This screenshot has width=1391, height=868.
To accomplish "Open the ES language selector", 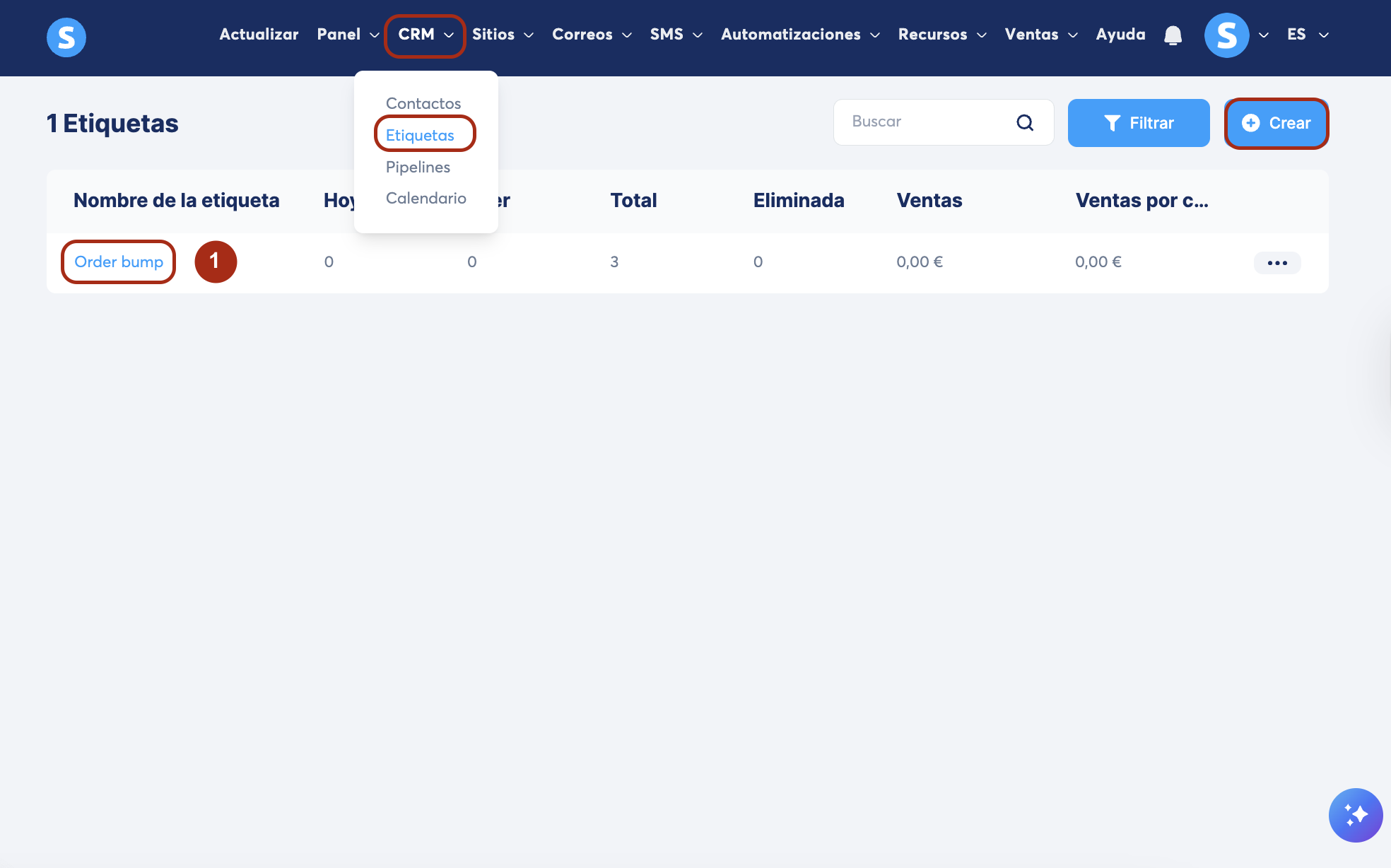I will tap(1307, 35).
